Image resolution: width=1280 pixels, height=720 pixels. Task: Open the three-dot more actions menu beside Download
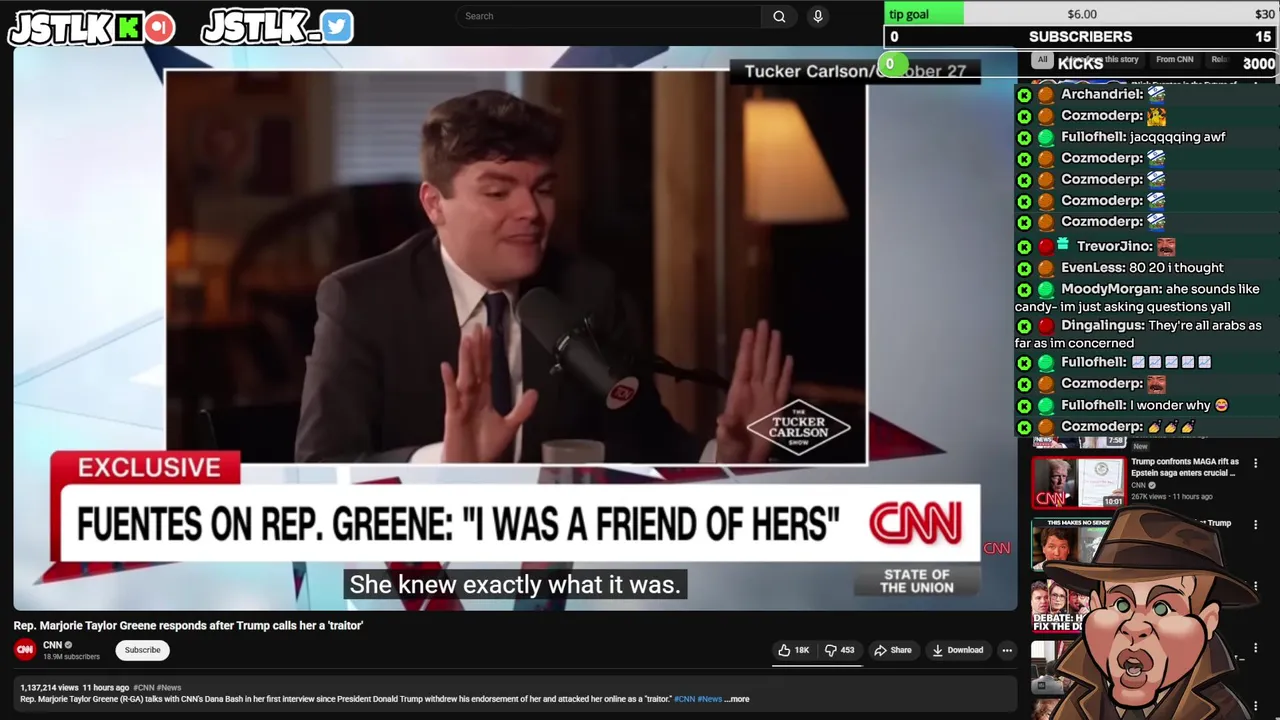1007,650
